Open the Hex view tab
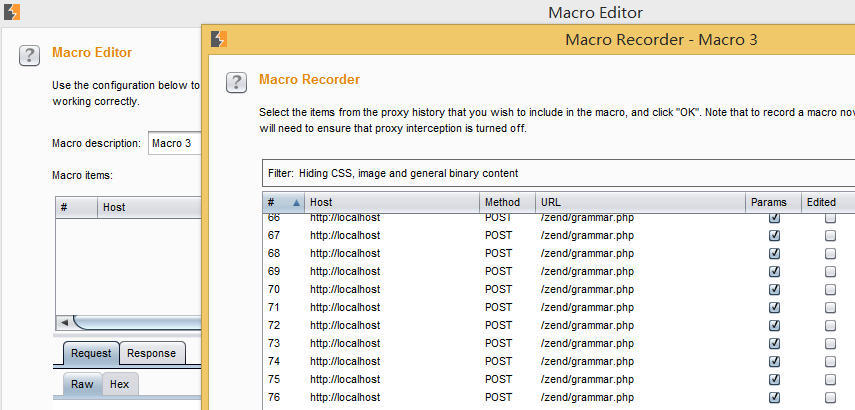This screenshot has height=410, width=855. [119, 384]
